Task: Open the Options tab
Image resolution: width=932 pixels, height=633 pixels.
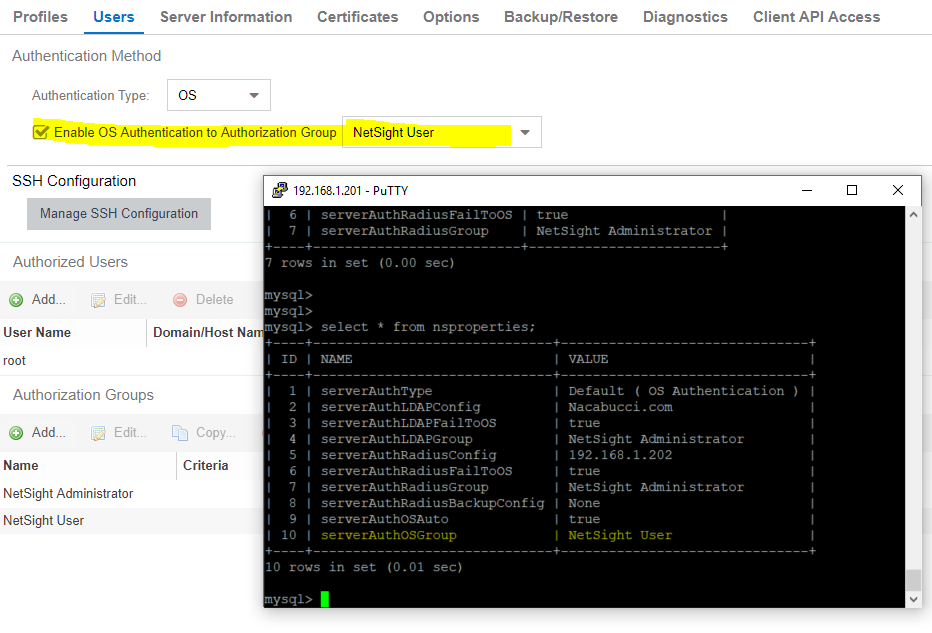Action: point(451,17)
